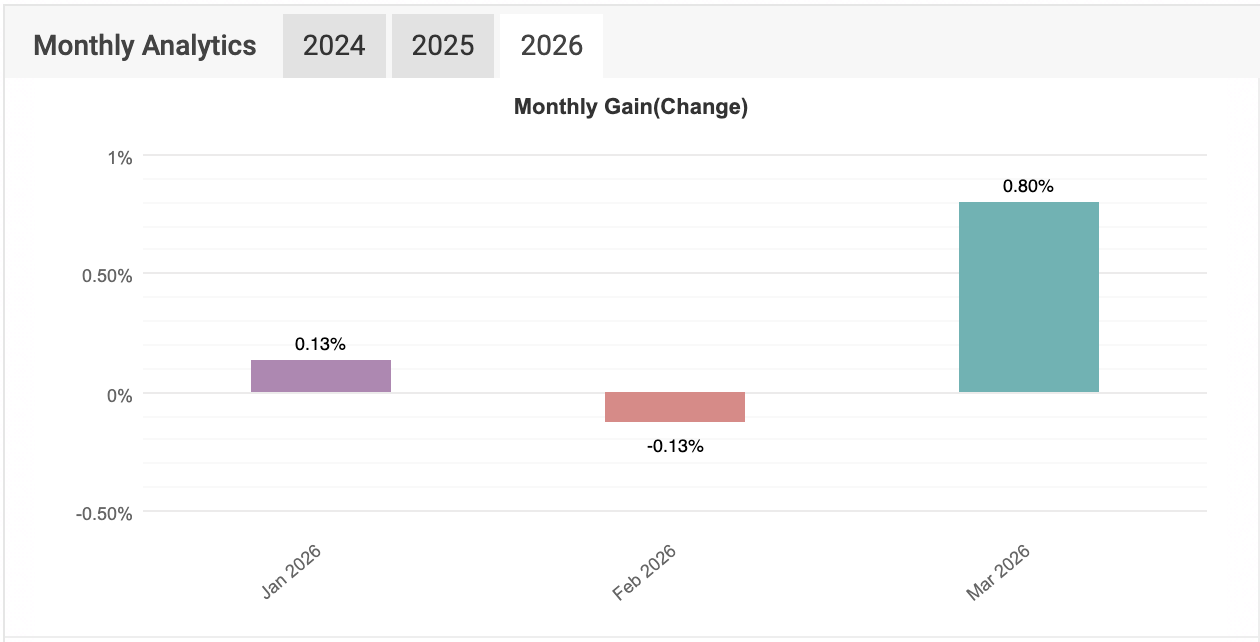Viewport: 1260px width, 642px height.
Task: Click the Monthly Analytics heading
Action: pyautogui.click(x=145, y=46)
